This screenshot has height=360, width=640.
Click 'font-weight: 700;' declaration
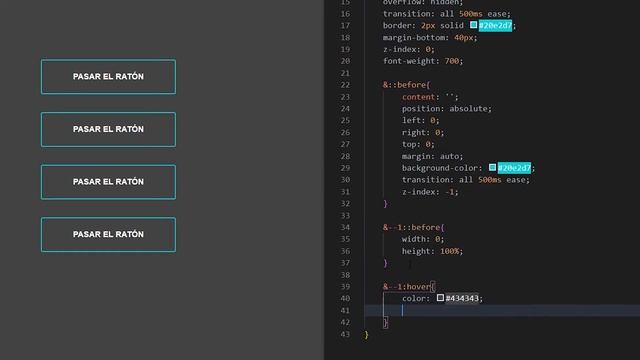pos(423,61)
